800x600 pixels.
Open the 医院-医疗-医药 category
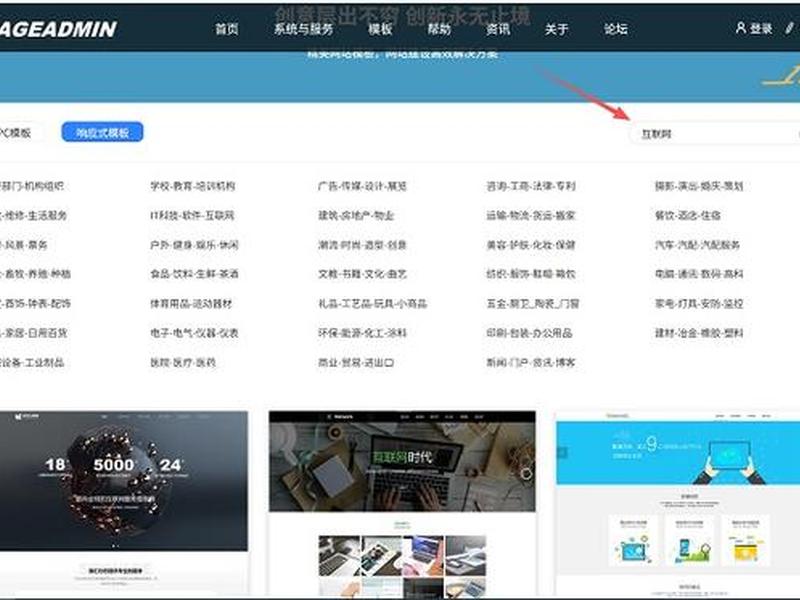(183, 363)
